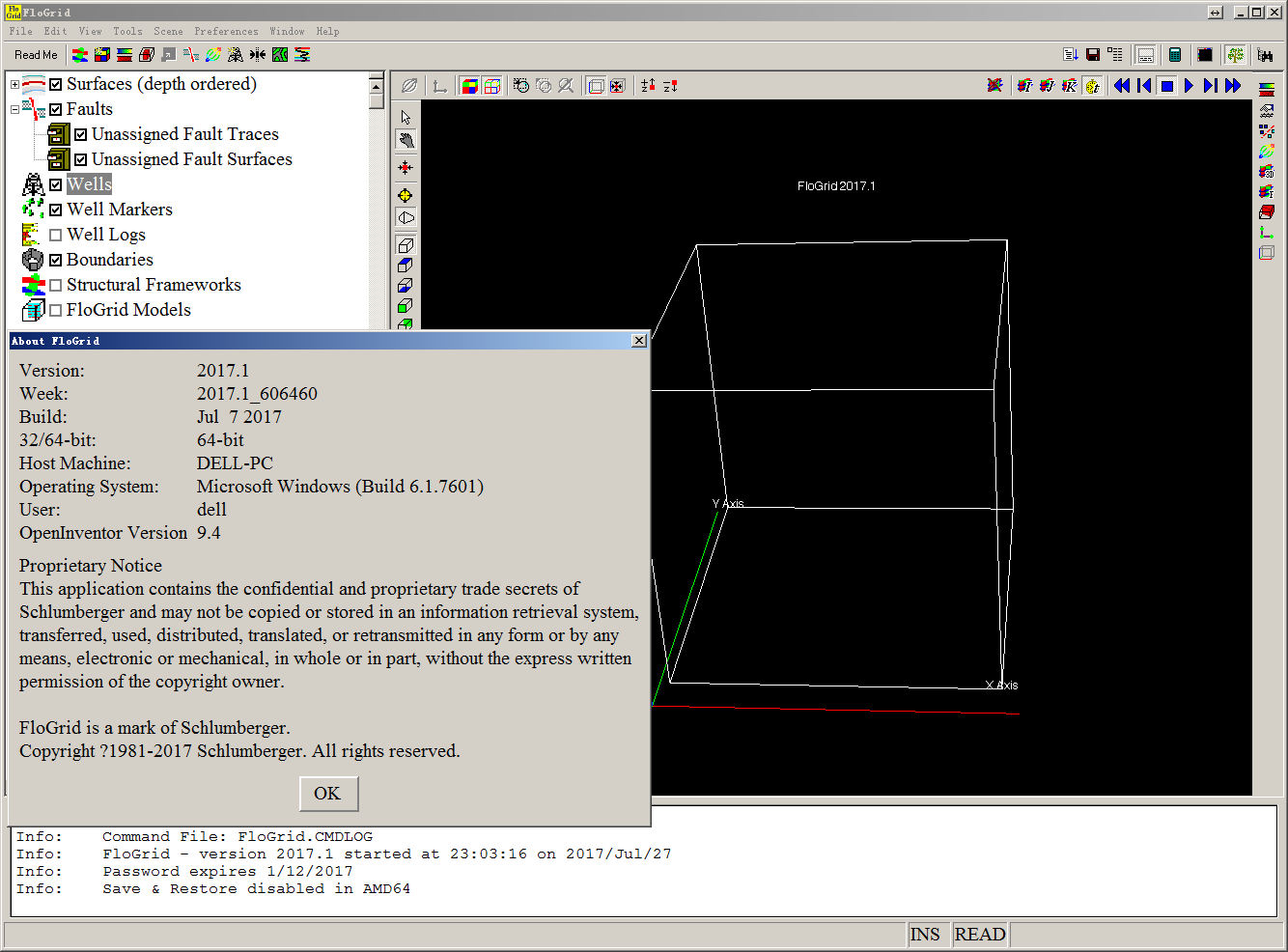
Task: Click the checklist properties icon
Action: (x=1115, y=55)
